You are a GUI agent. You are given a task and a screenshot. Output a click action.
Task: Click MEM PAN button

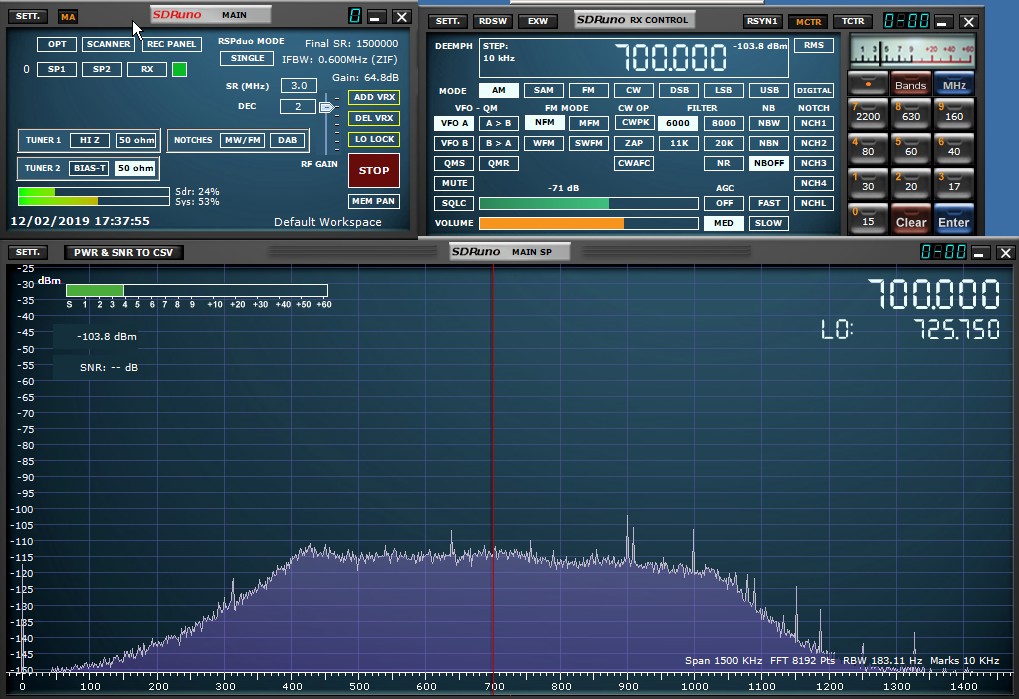click(x=374, y=201)
